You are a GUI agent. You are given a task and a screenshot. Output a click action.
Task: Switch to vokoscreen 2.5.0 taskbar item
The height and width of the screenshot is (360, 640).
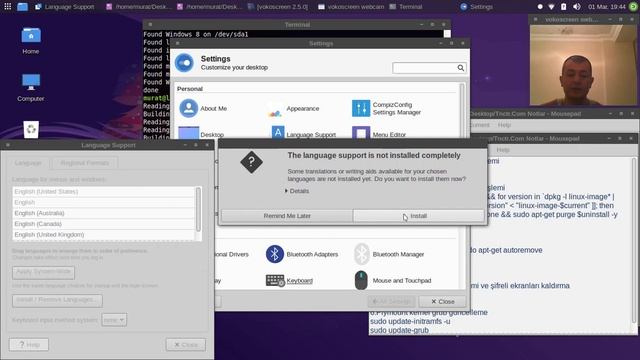click(x=278, y=7)
